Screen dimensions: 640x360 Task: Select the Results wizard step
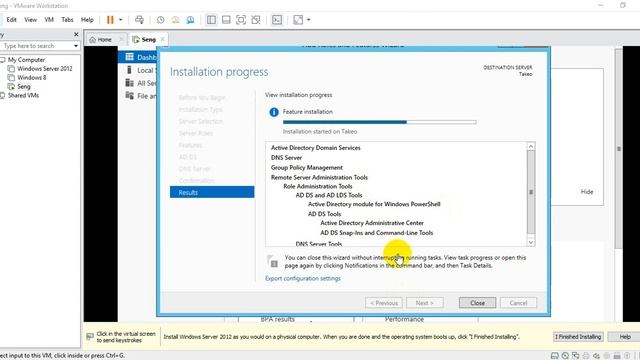(x=212, y=192)
